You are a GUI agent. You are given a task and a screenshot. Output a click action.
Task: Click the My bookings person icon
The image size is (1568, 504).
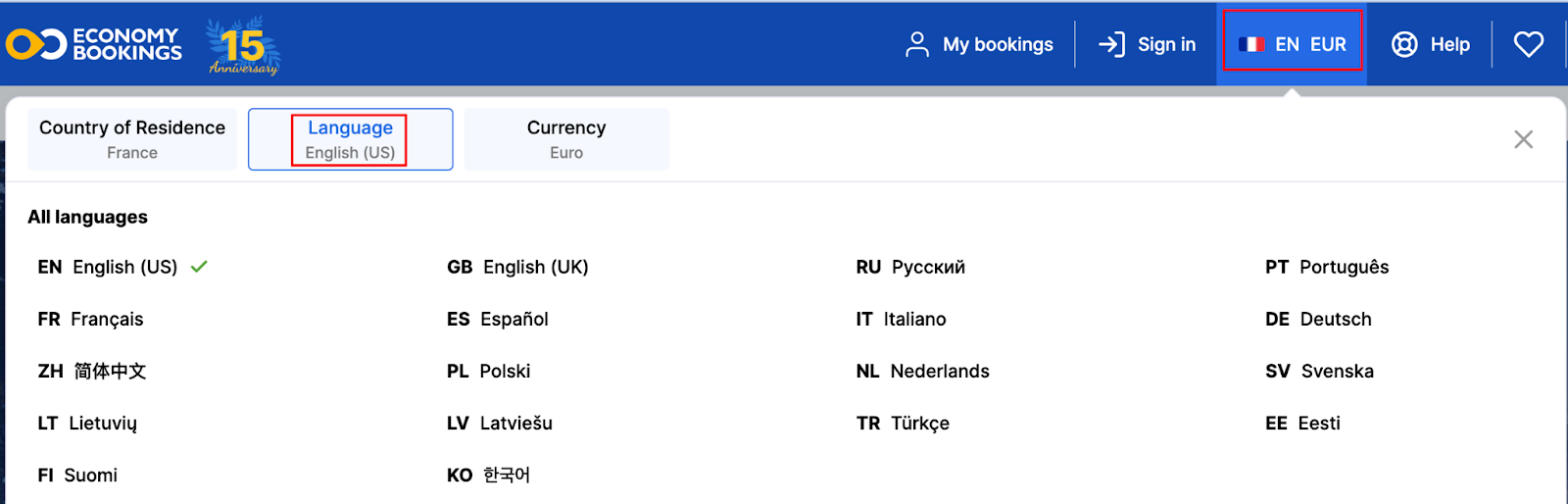(917, 44)
